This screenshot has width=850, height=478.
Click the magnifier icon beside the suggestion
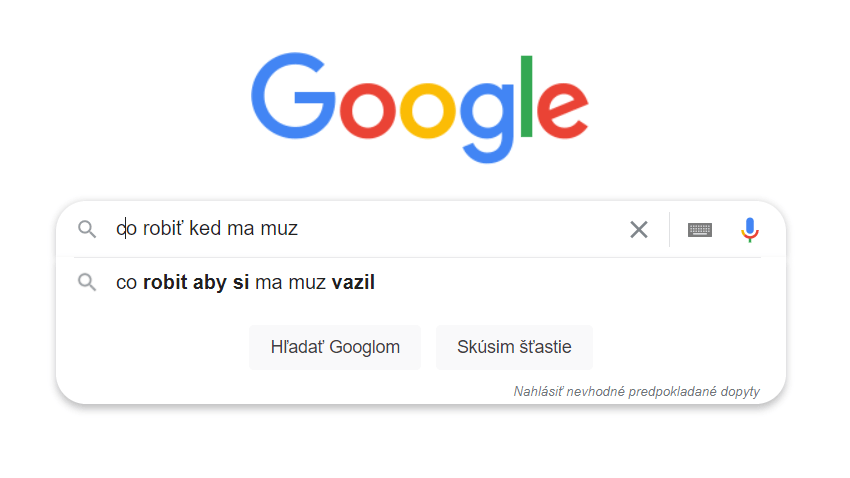tap(87, 282)
